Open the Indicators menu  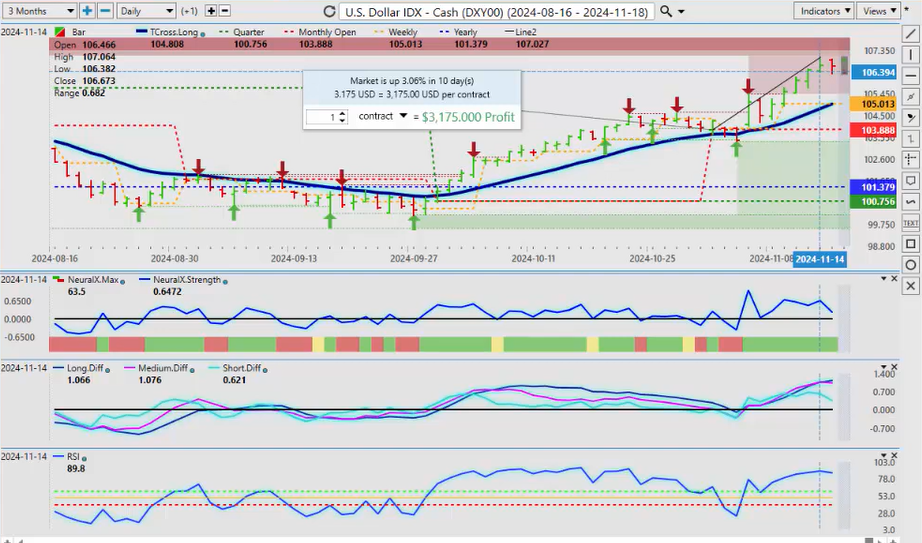click(826, 10)
